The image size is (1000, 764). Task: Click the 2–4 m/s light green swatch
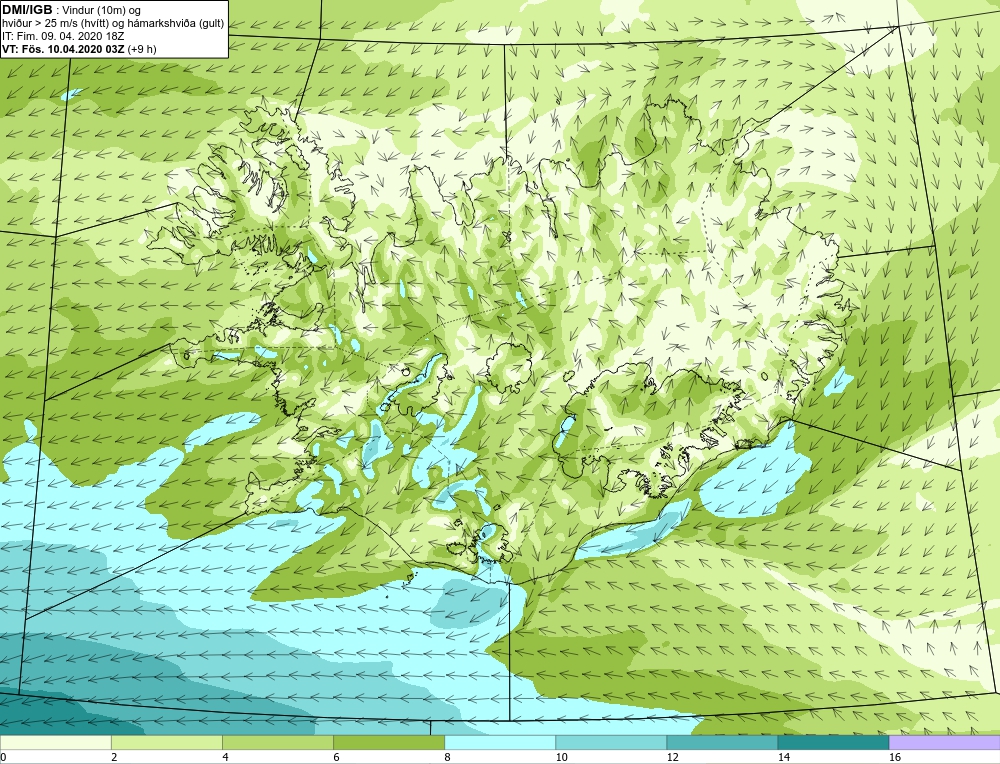(x=166, y=742)
